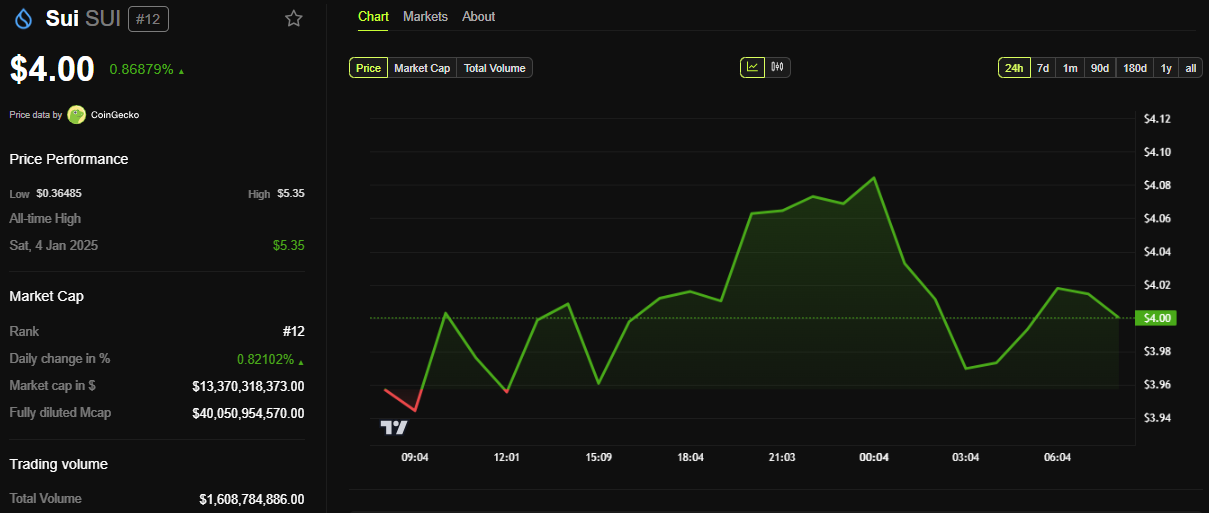Open the Chart tab
1209x513 pixels.
373,16
